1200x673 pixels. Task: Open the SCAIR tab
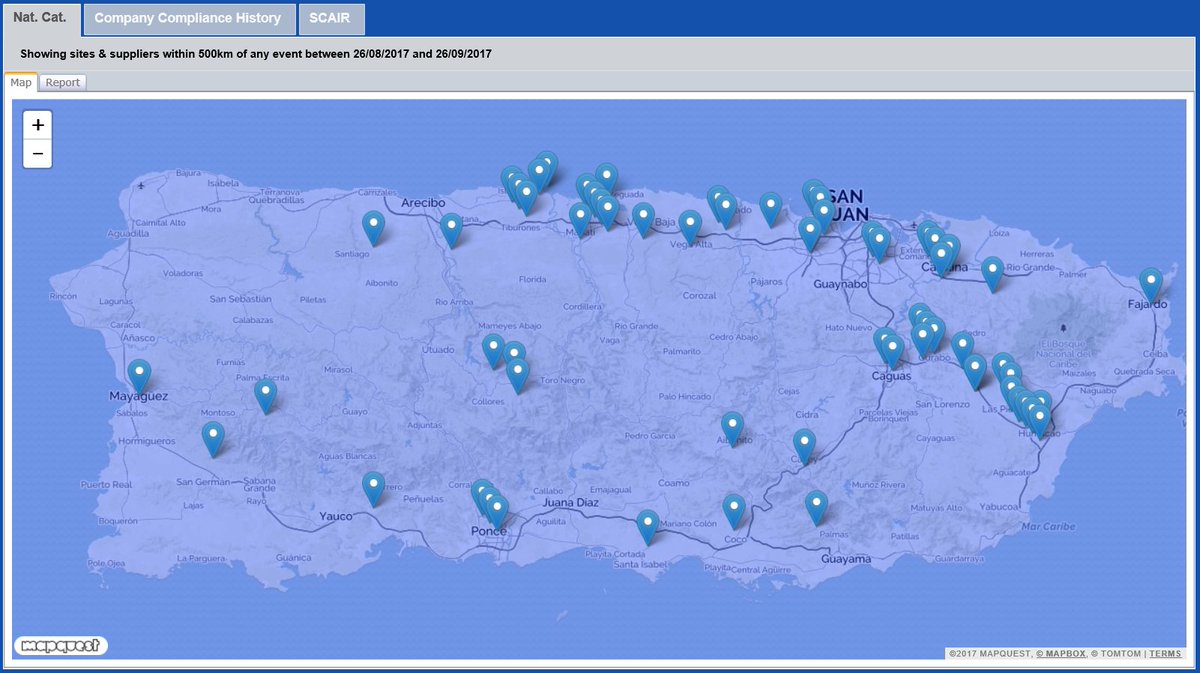331,18
